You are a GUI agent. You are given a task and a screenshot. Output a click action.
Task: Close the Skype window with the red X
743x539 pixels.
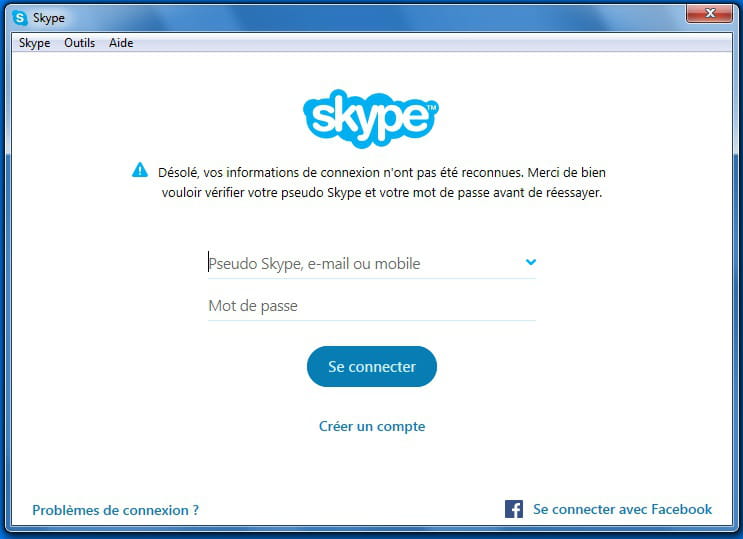[709, 13]
